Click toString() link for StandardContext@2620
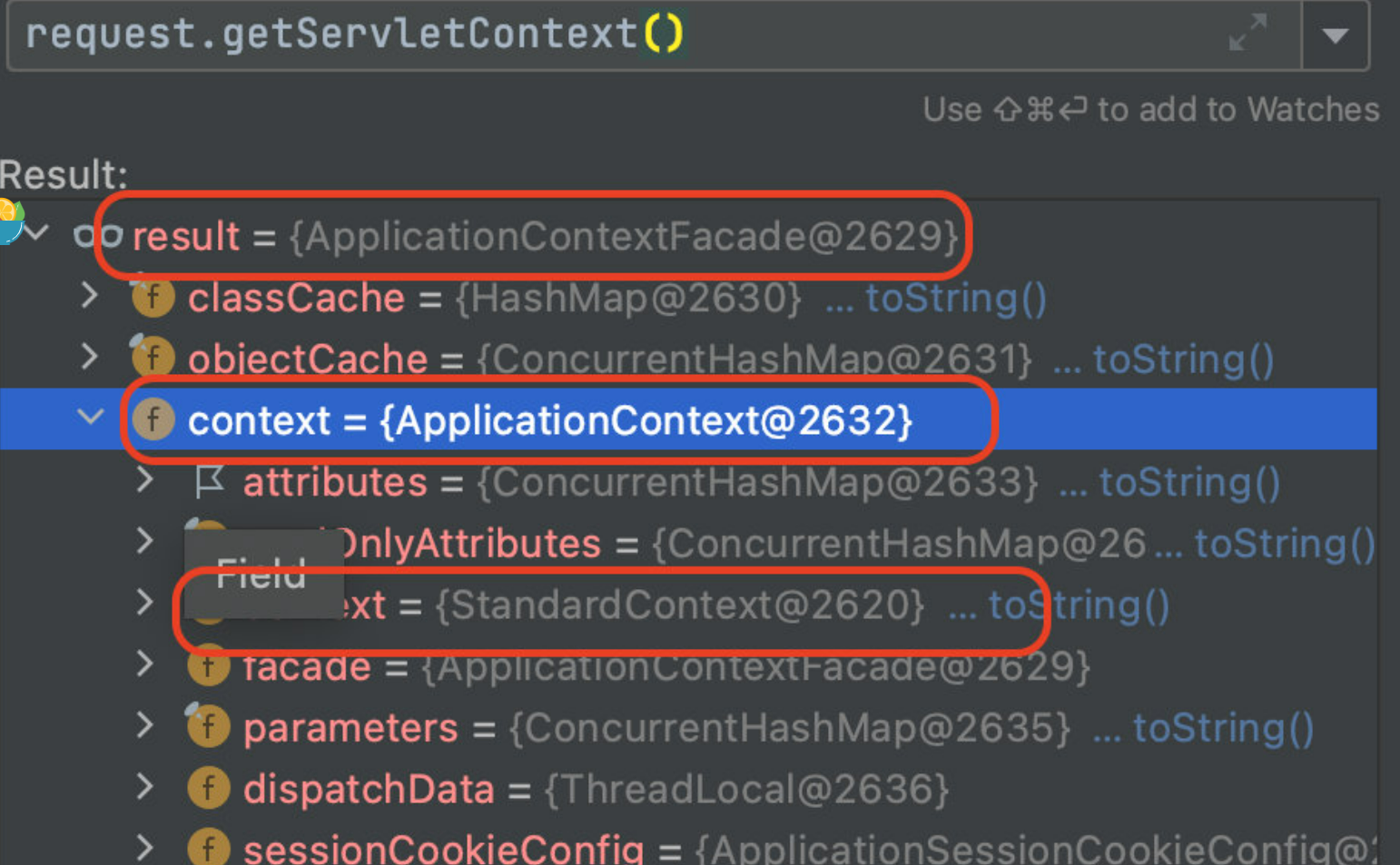Viewport: 1400px width, 865px height. click(x=1079, y=605)
